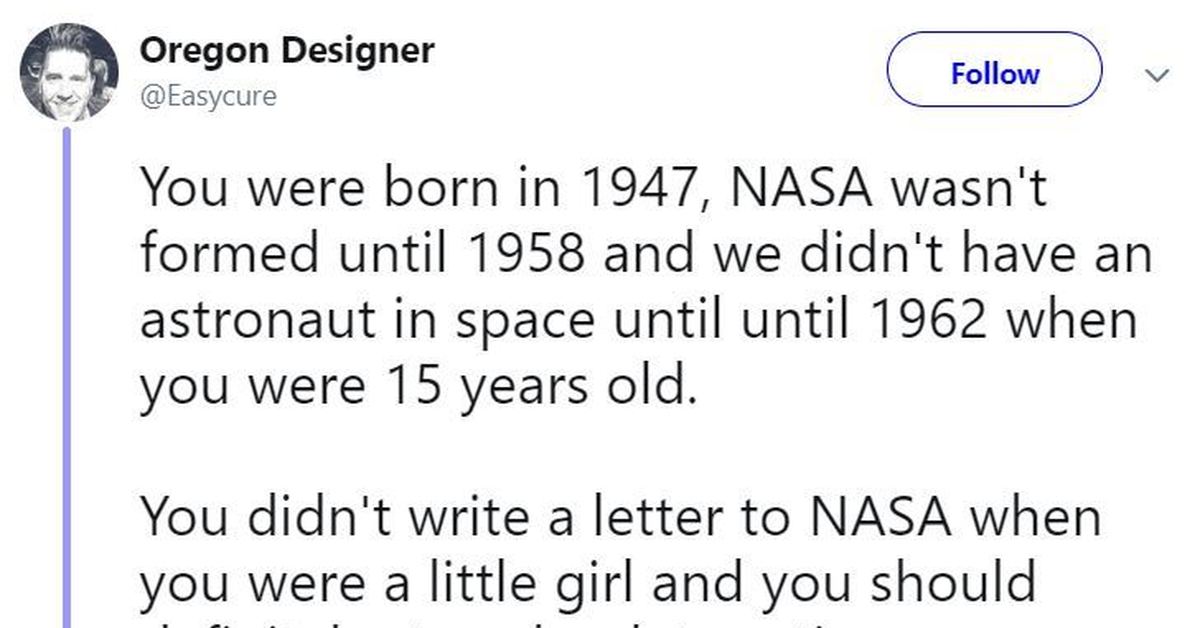1200x628 pixels.
Task: Open the Oregon Designer display name link
Action: click(x=287, y=51)
